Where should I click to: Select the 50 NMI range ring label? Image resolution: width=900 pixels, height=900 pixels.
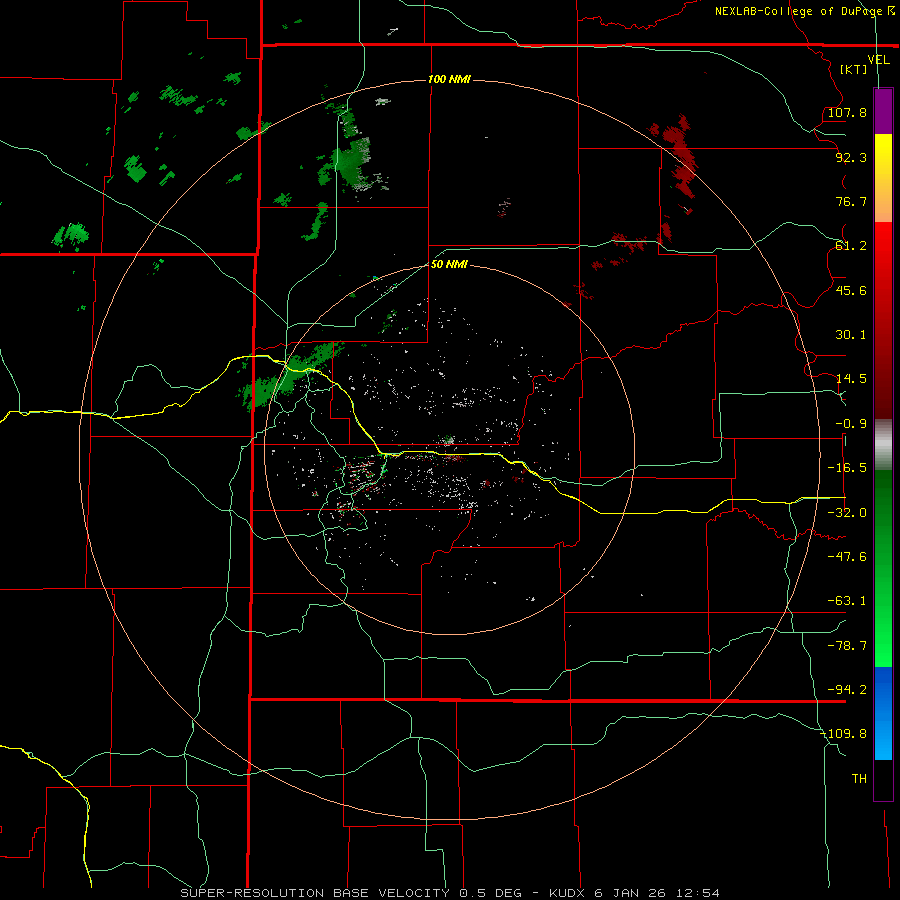(x=449, y=264)
